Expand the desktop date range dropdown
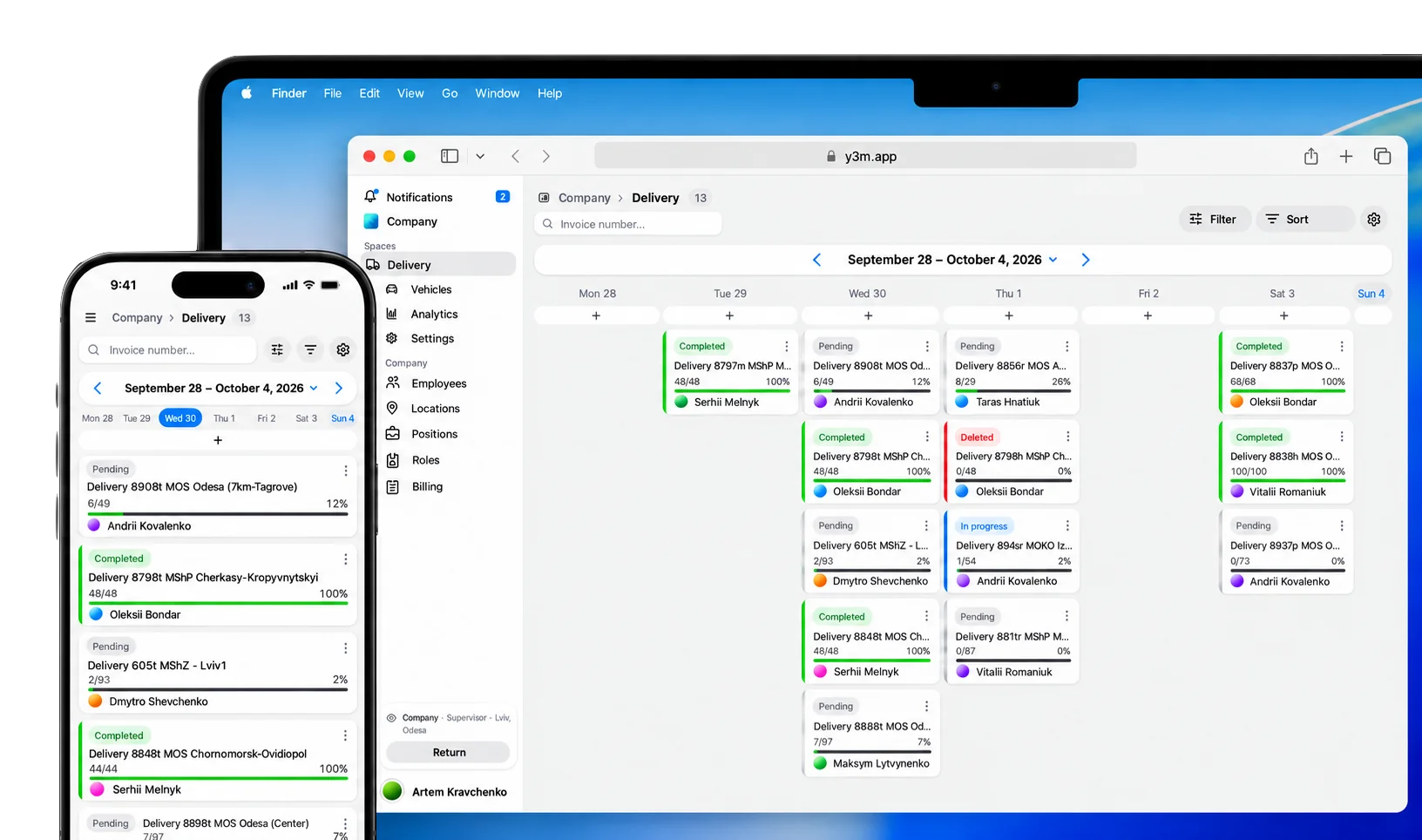 pyautogui.click(x=1053, y=260)
